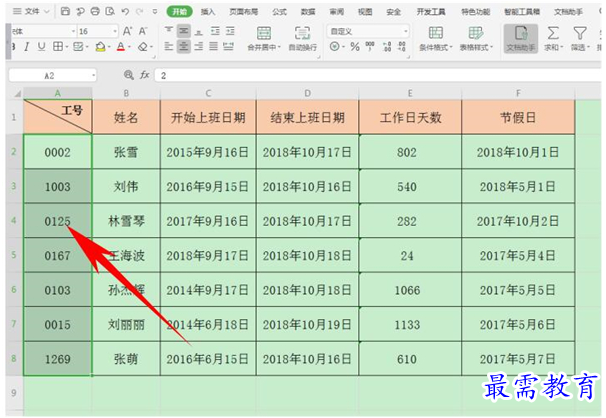
Task: Open the font size dropdown showing 16
Action: coord(115,31)
